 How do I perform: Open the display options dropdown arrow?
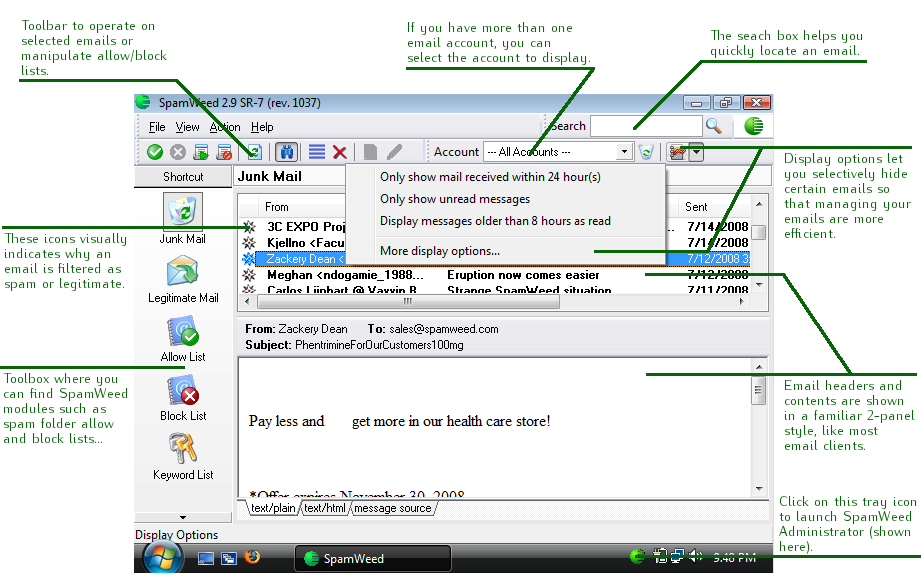[x=696, y=153]
